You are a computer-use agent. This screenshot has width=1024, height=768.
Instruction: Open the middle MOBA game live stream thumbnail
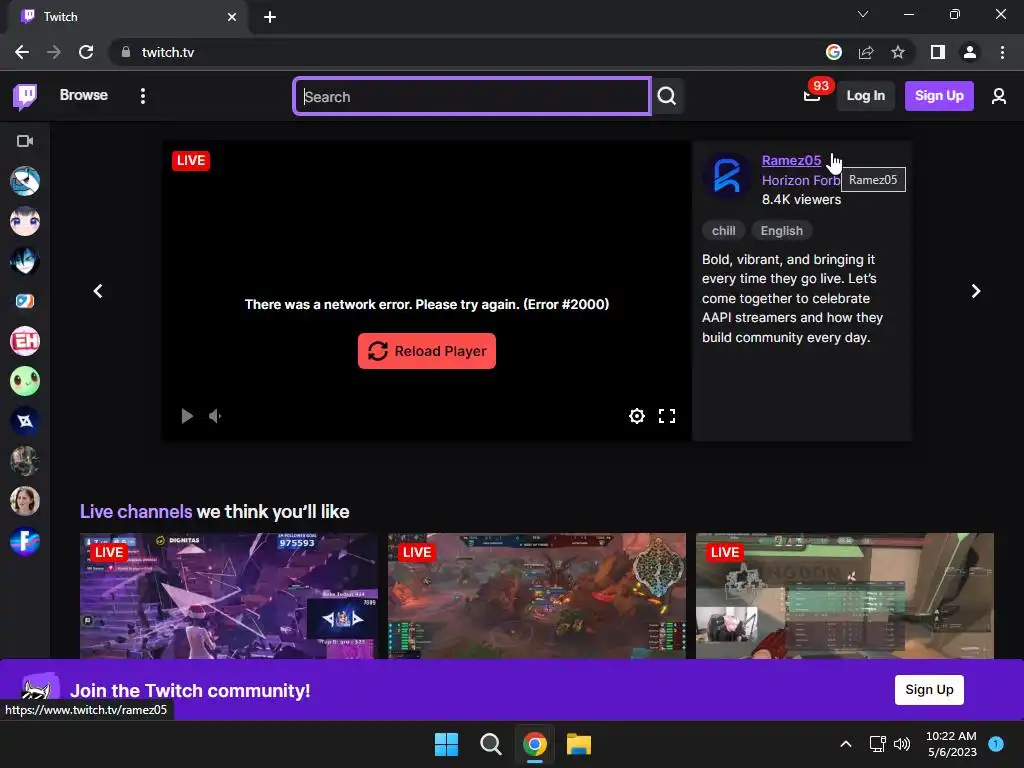tap(537, 596)
